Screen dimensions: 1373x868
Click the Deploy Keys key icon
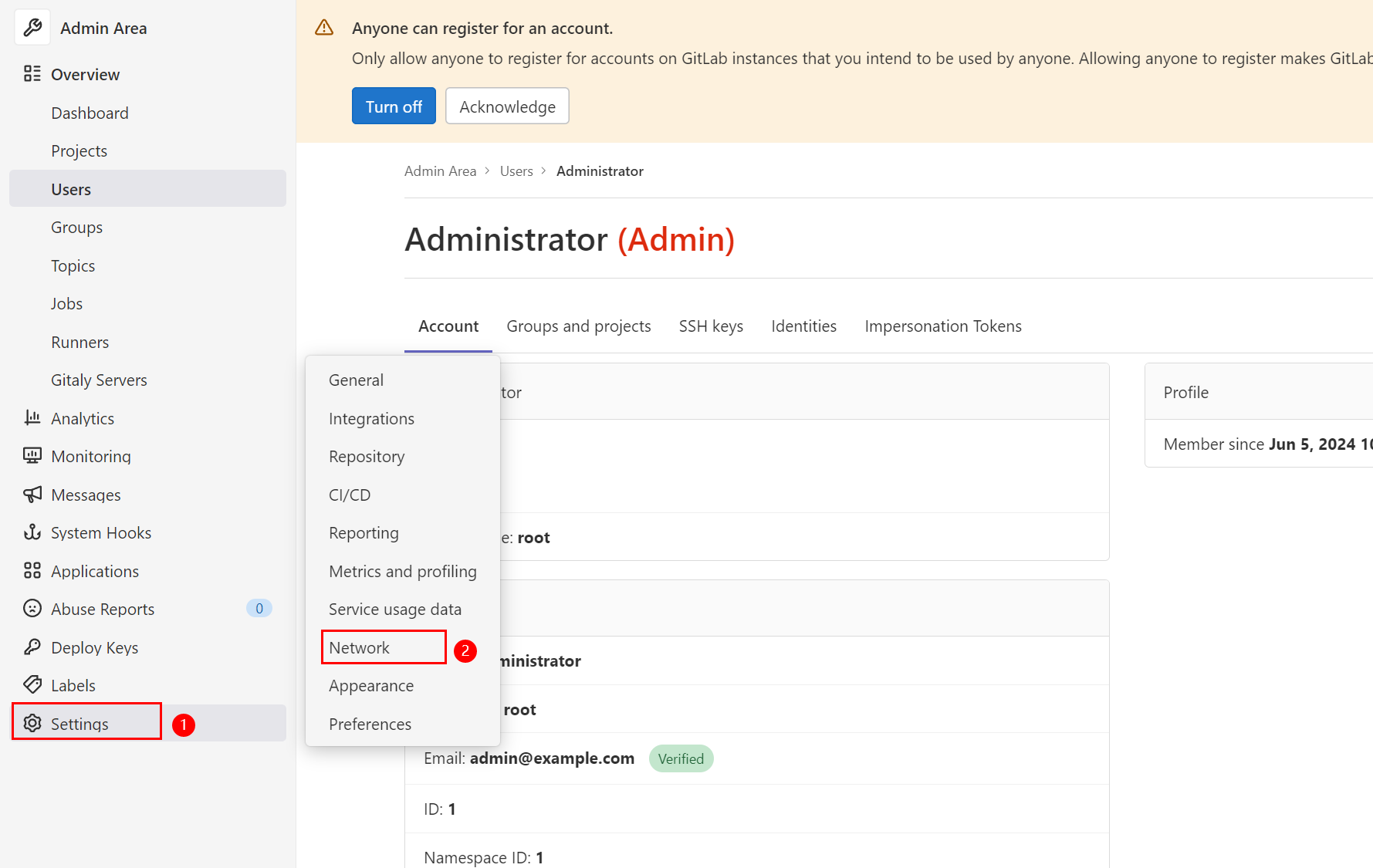32,647
